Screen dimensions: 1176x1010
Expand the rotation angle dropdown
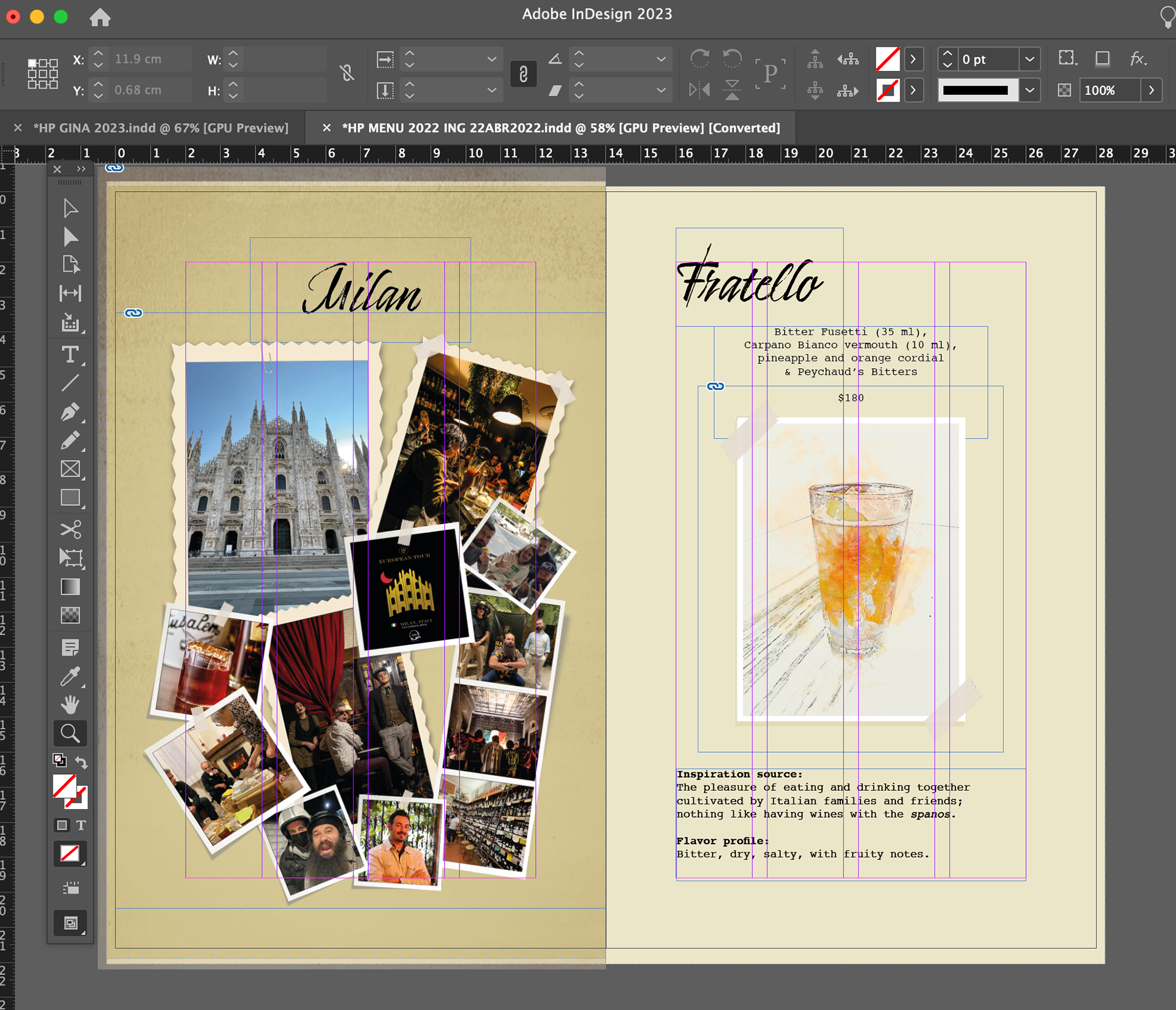click(661, 59)
